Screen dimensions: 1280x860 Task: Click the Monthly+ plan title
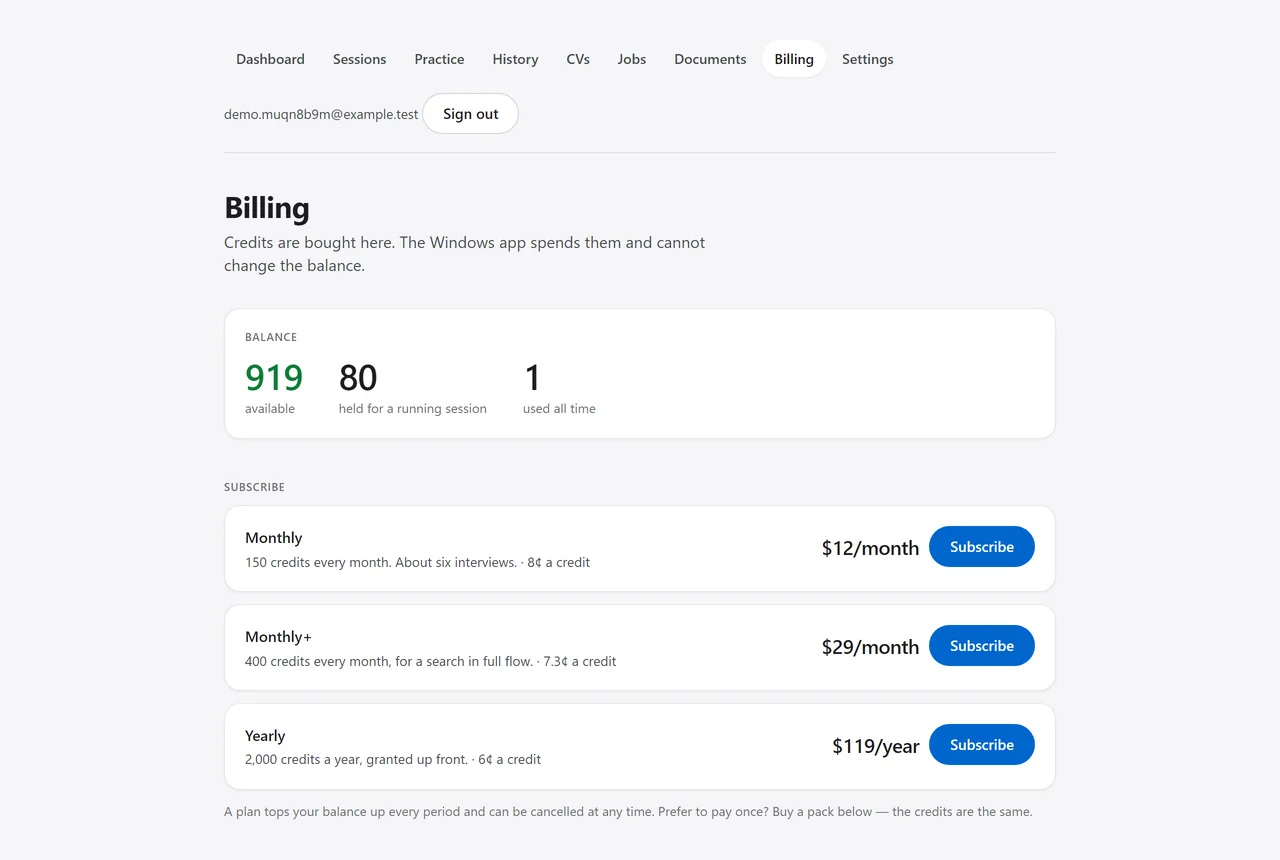tap(279, 637)
